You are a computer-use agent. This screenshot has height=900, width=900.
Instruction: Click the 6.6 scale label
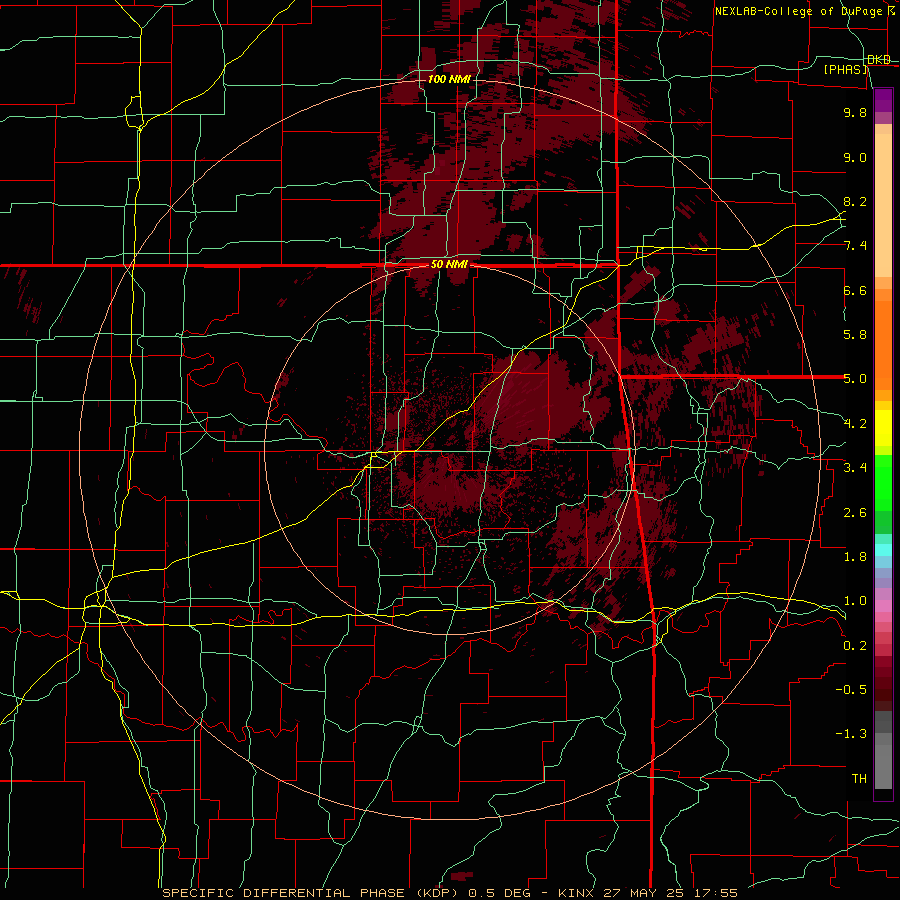[x=855, y=290]
